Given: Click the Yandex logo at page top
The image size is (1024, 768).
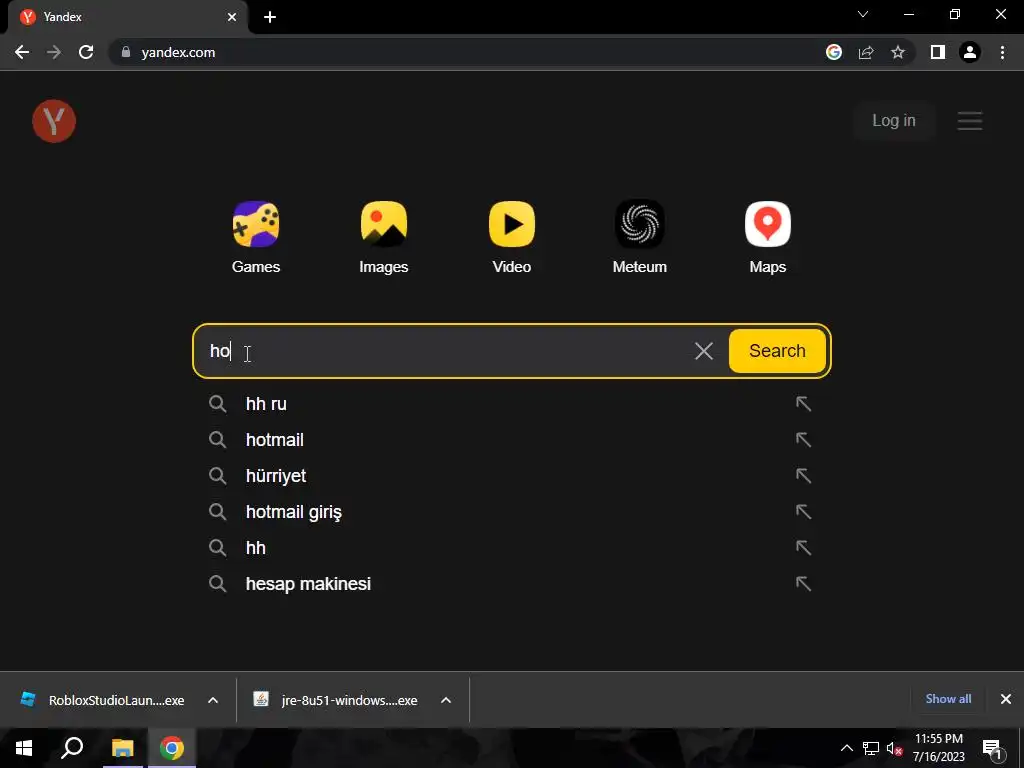Looking at the screenshot, I should tap(54, 121).
